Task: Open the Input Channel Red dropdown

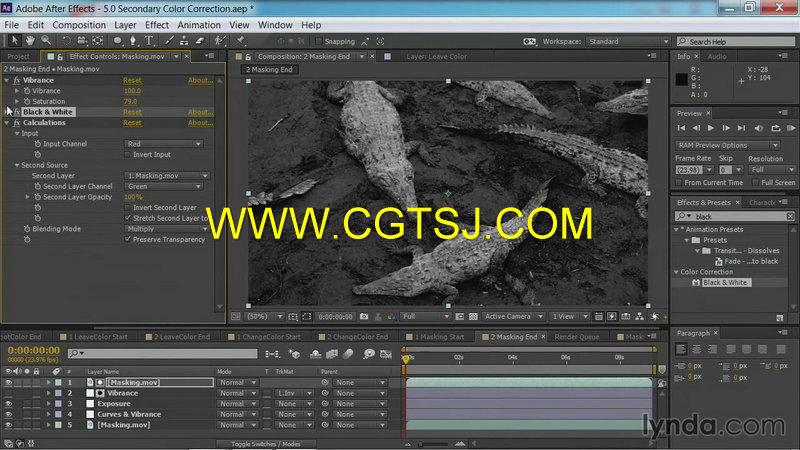Action: tap(163, 144)
